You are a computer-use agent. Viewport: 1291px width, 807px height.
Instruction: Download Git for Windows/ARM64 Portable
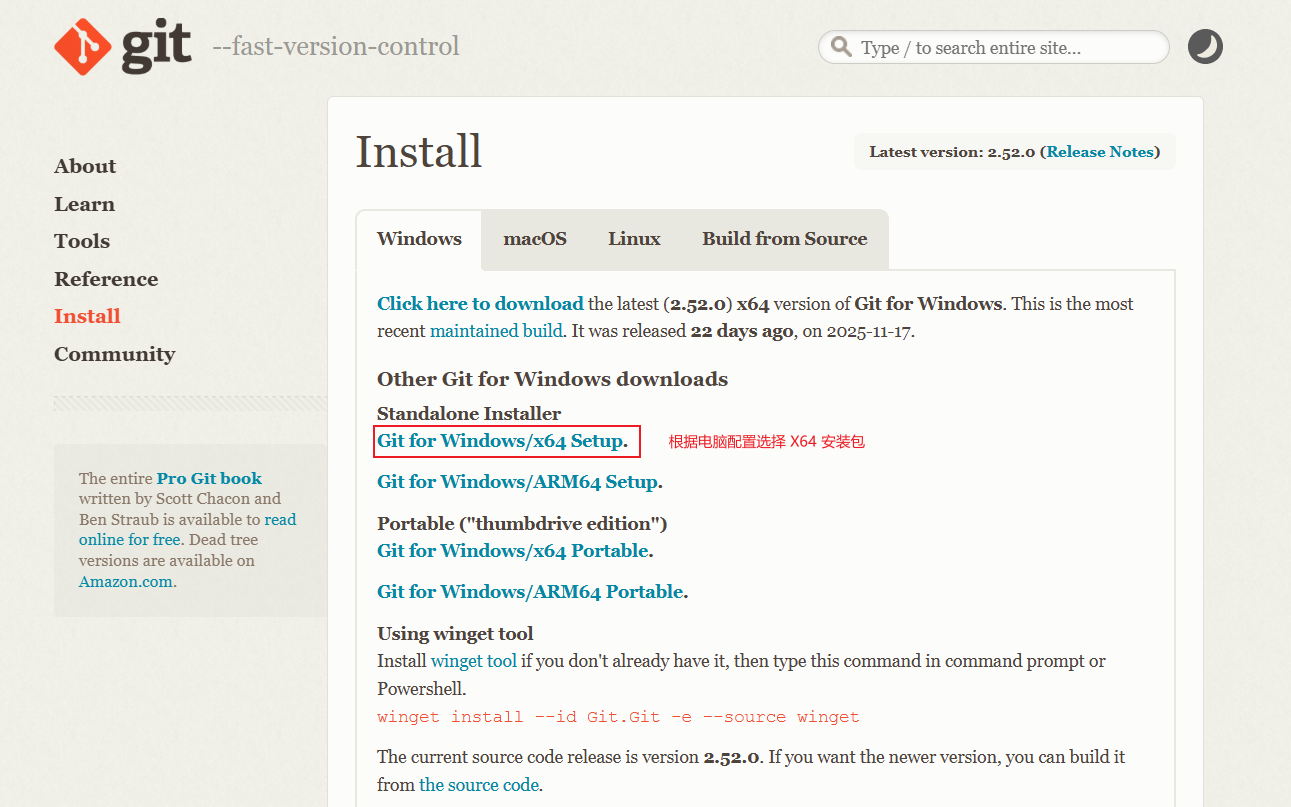click(530, 592)
